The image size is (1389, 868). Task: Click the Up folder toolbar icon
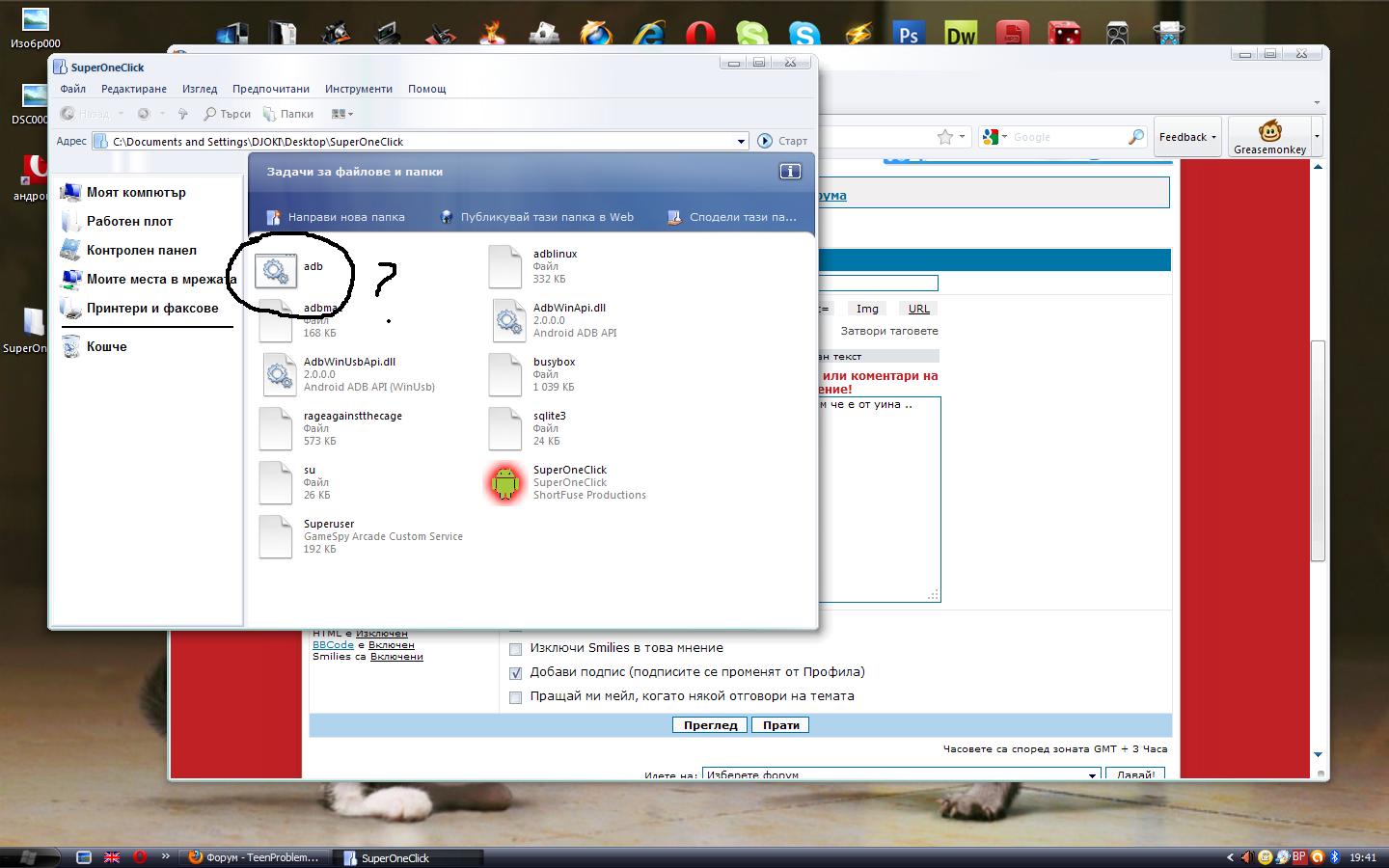click(x=182, y=114)
